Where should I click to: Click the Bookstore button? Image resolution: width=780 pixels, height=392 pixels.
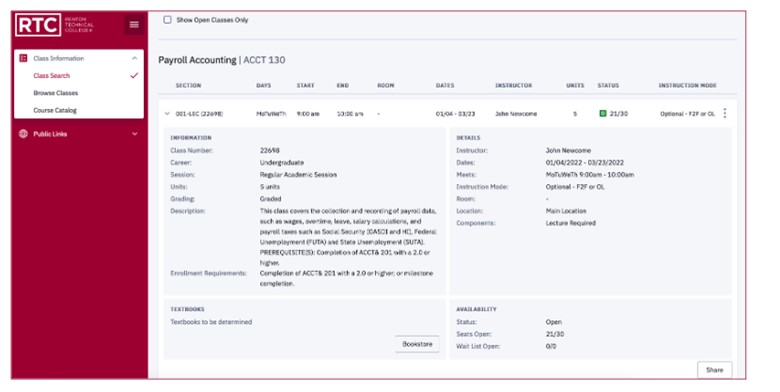pos(417,344)
